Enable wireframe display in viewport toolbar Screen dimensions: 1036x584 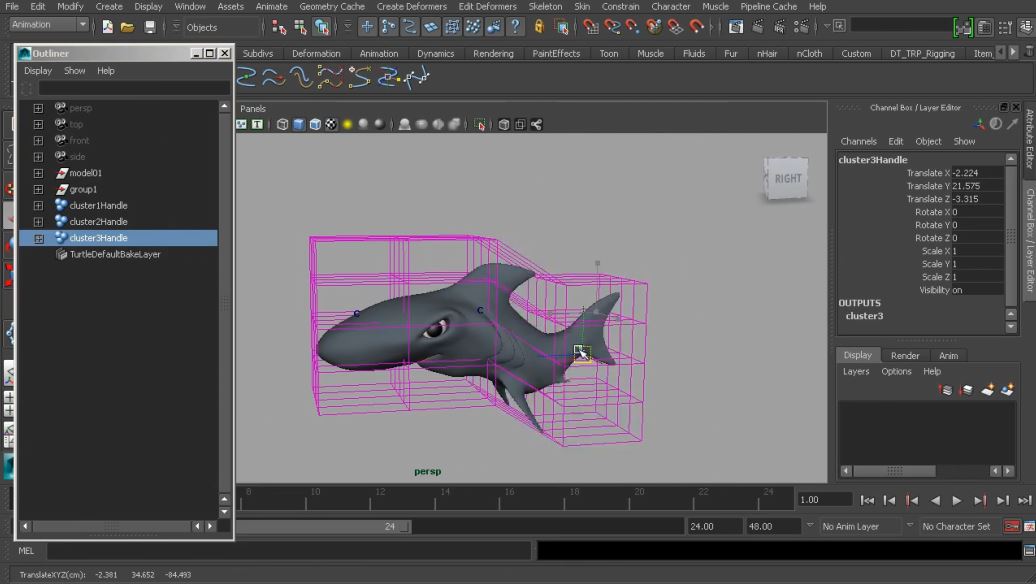282,124
